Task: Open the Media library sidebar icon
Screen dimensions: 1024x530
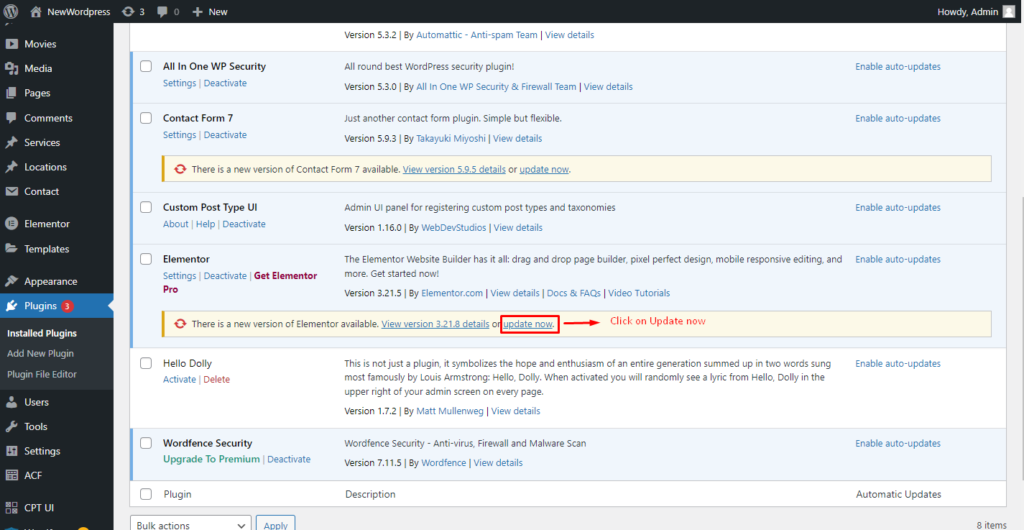Action: coord(12,69)
